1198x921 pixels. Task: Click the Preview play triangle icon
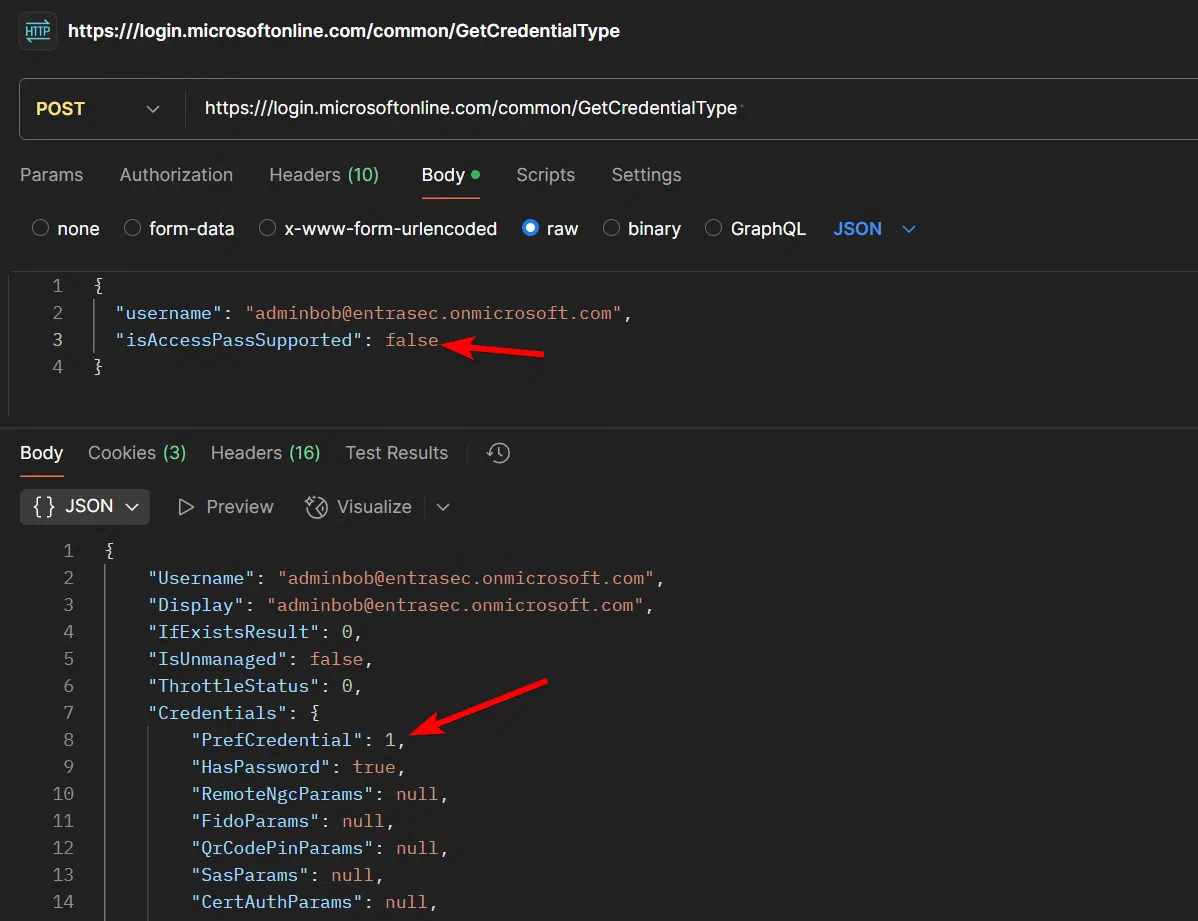click(186, 508)
